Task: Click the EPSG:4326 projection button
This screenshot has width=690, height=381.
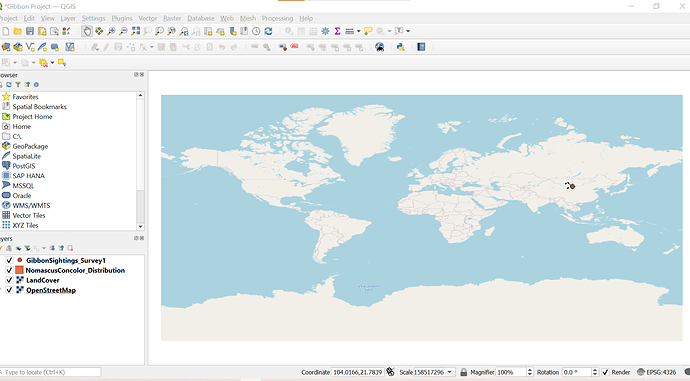Action: coord(657,372)
